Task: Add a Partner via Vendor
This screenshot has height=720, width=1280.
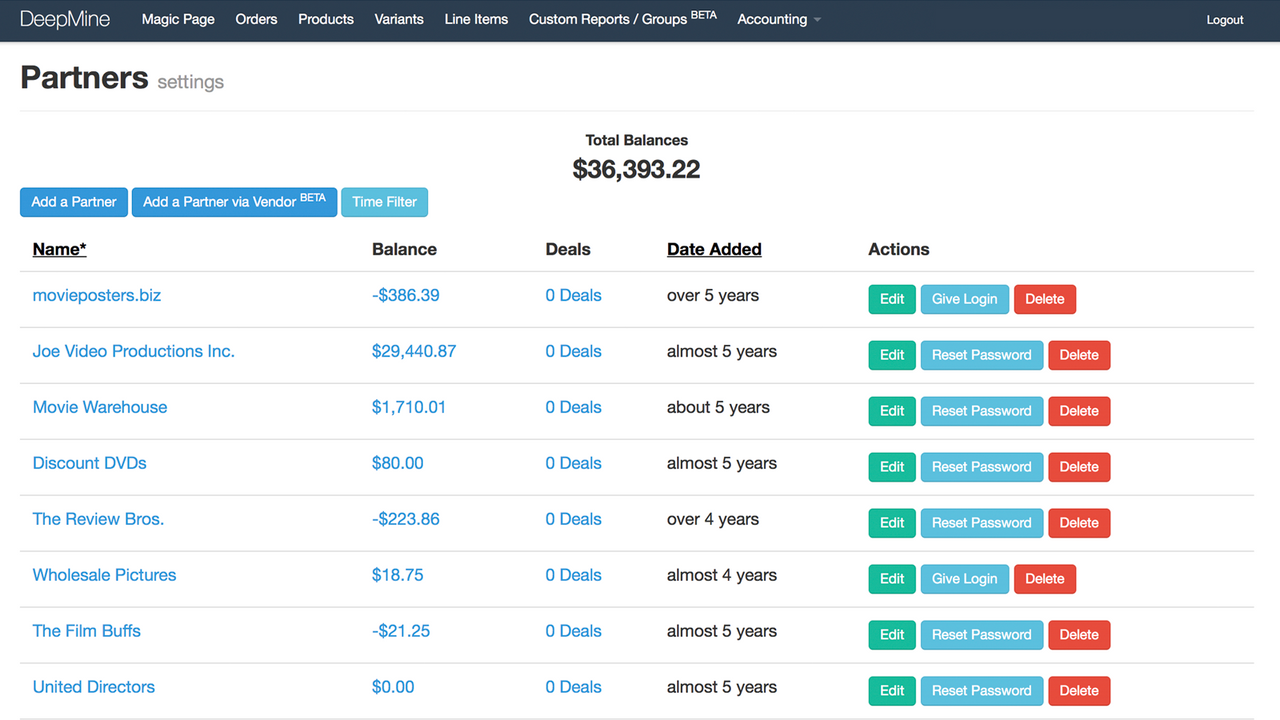Action: (234, 202)
